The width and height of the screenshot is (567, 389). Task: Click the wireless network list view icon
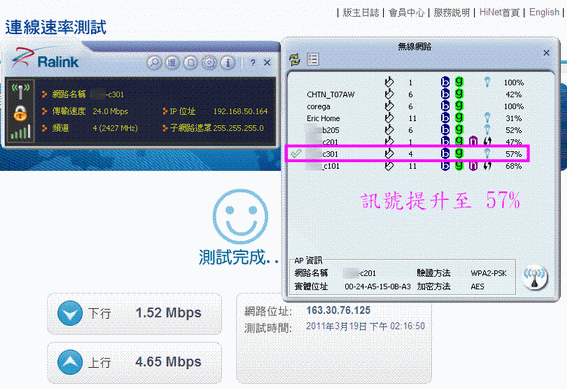(x=313, y=59)
